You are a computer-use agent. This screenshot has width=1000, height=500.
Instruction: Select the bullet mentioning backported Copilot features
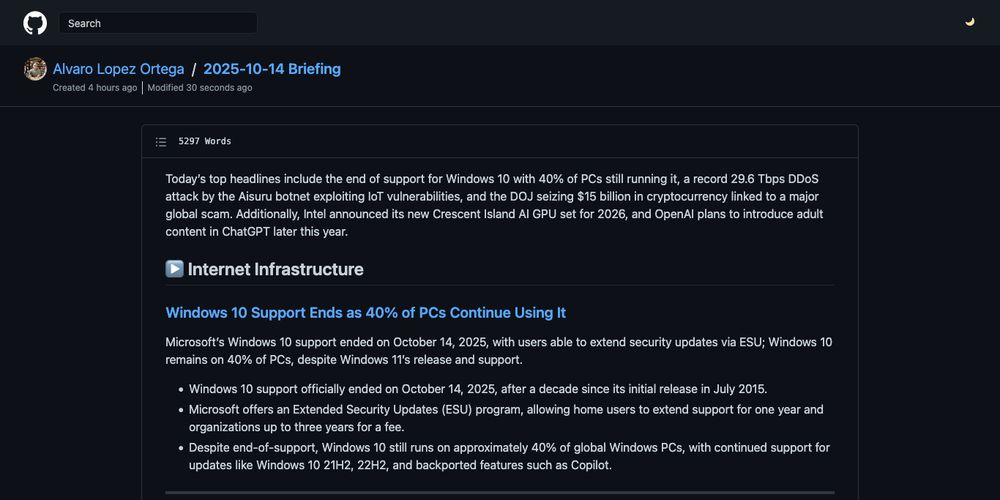point(509,456)
